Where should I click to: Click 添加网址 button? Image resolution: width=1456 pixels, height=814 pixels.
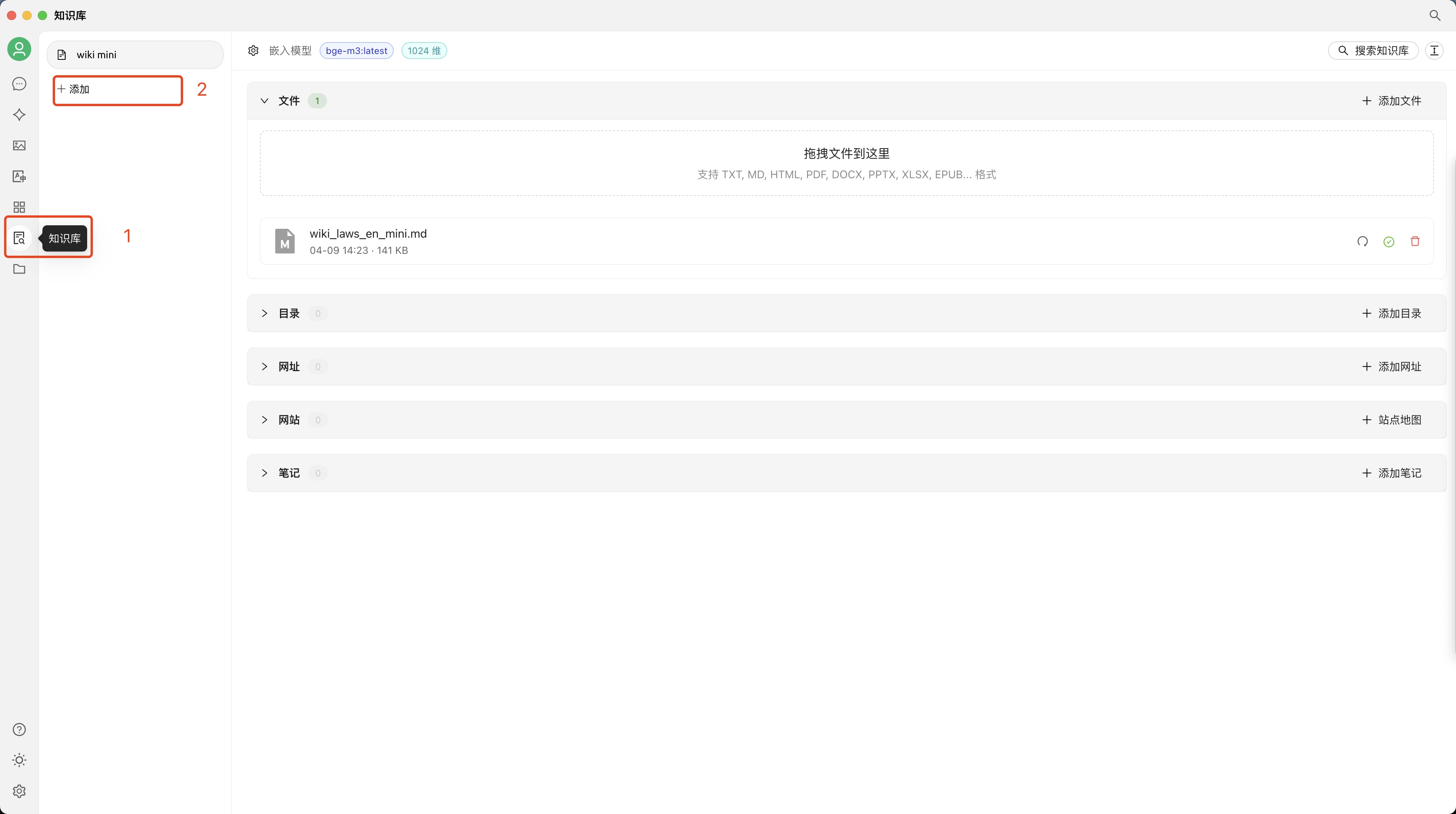[1392, 366]
